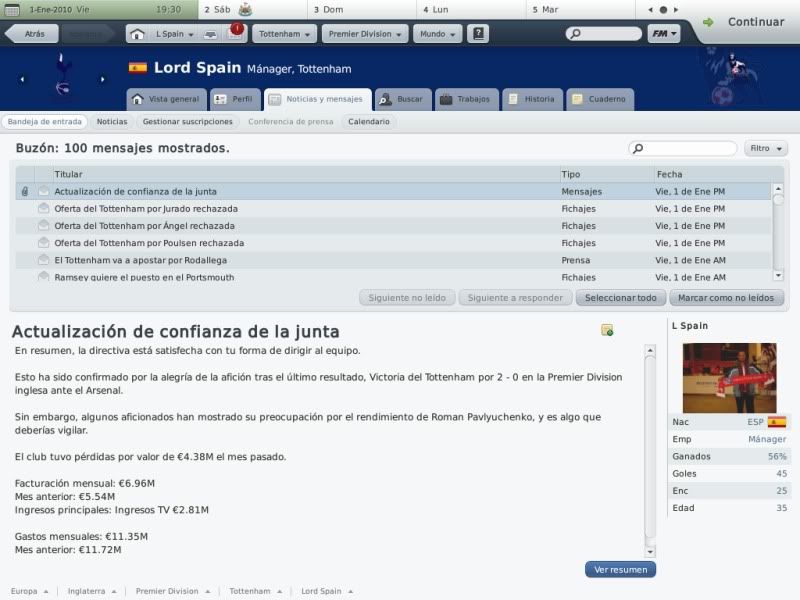
Task: Click the top navigation search field
Action: (604, 34)
